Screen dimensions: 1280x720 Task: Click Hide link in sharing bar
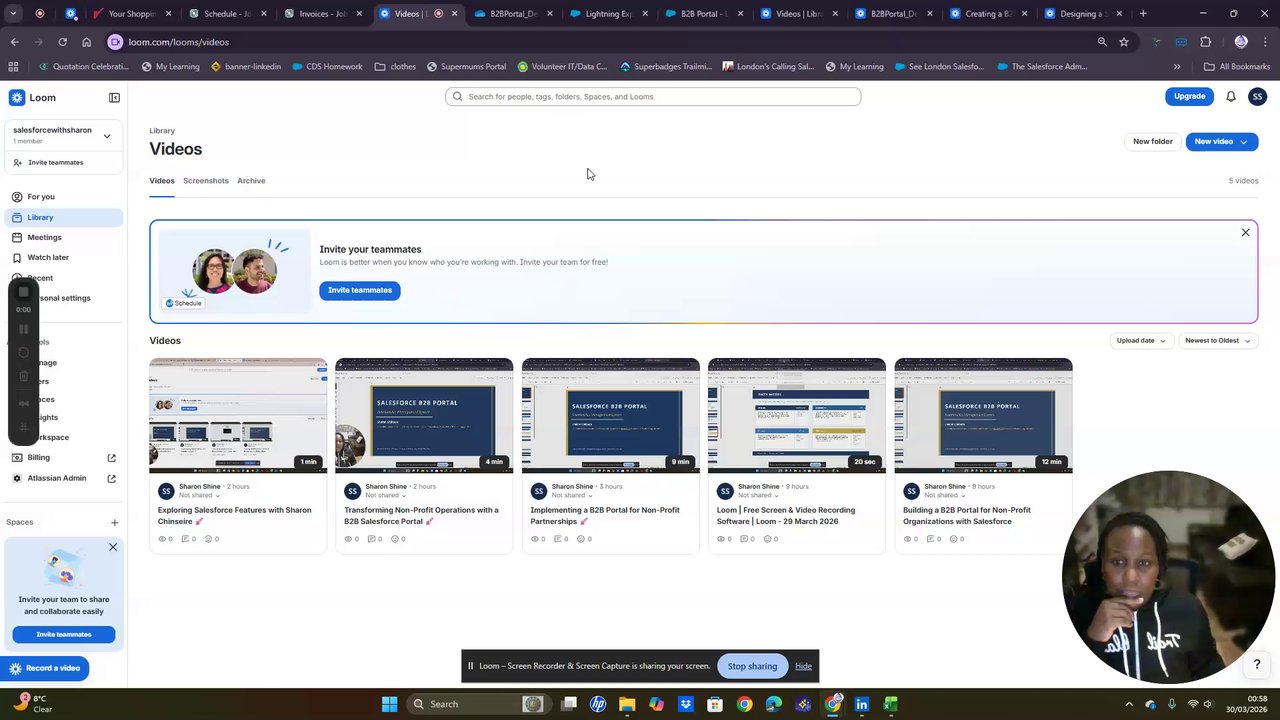pos(803,666)
